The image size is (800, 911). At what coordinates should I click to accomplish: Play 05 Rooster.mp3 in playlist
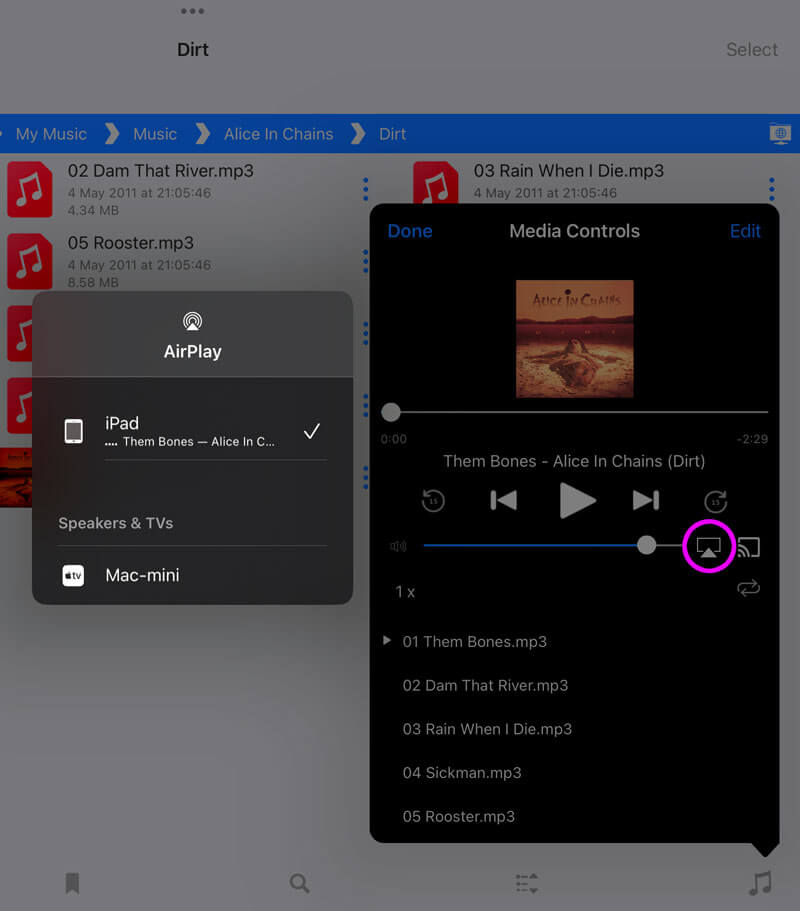click(458, 817)
